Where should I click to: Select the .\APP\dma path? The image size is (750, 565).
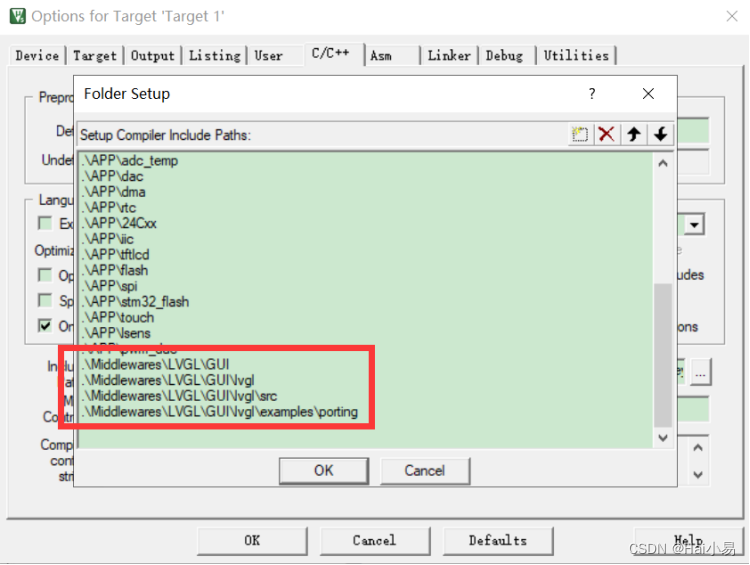click(x=113, y=192)
